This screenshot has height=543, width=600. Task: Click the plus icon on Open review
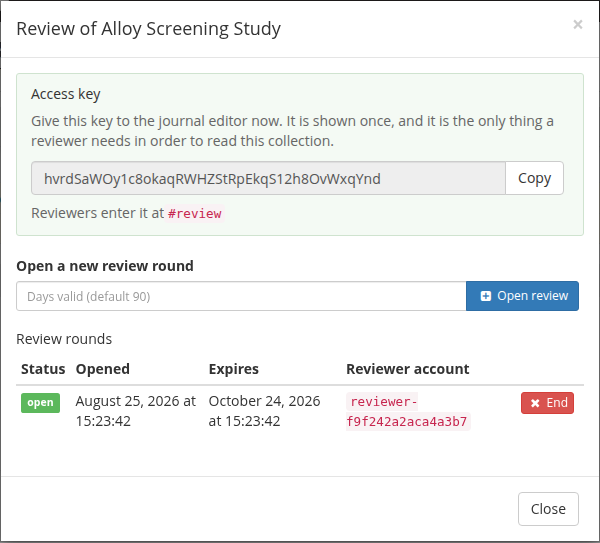[486, 296]
